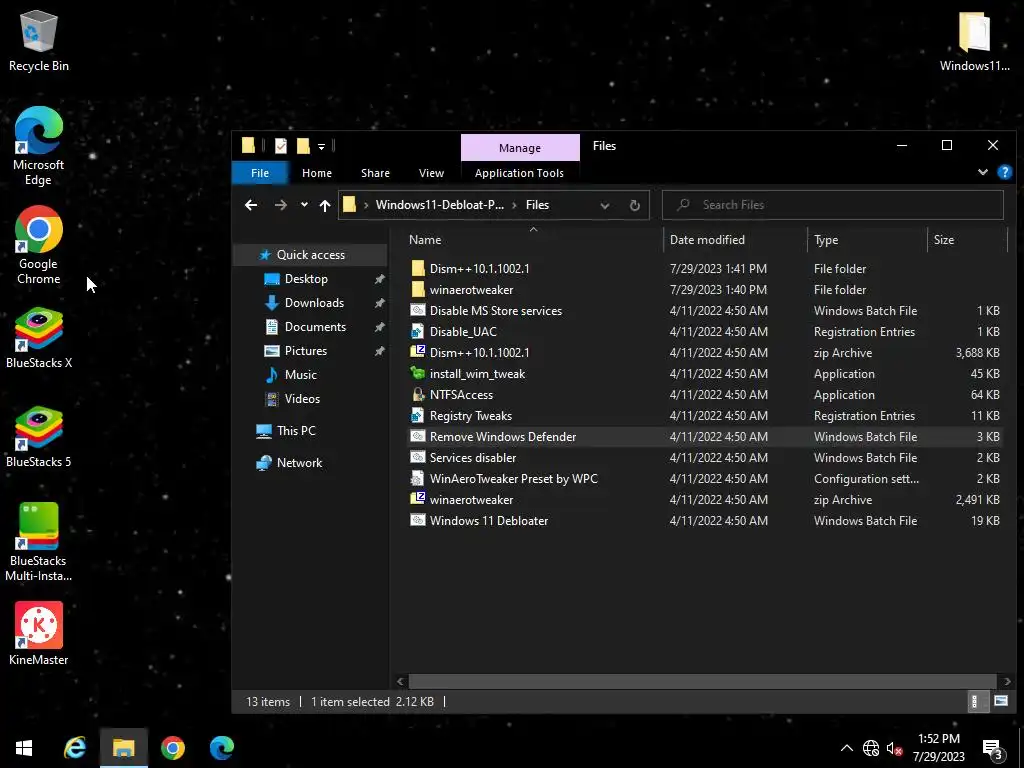Click the Files breadcrumb segment

coord(537,205)
